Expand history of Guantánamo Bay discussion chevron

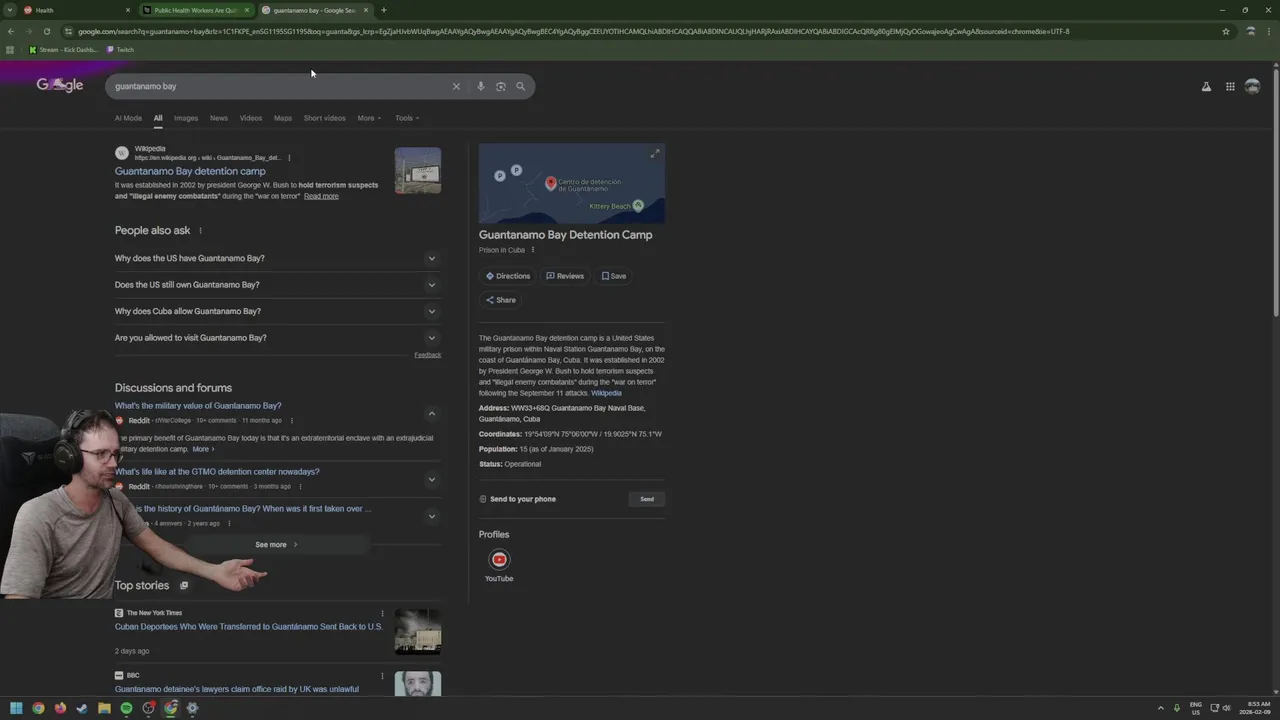point(431,516)
